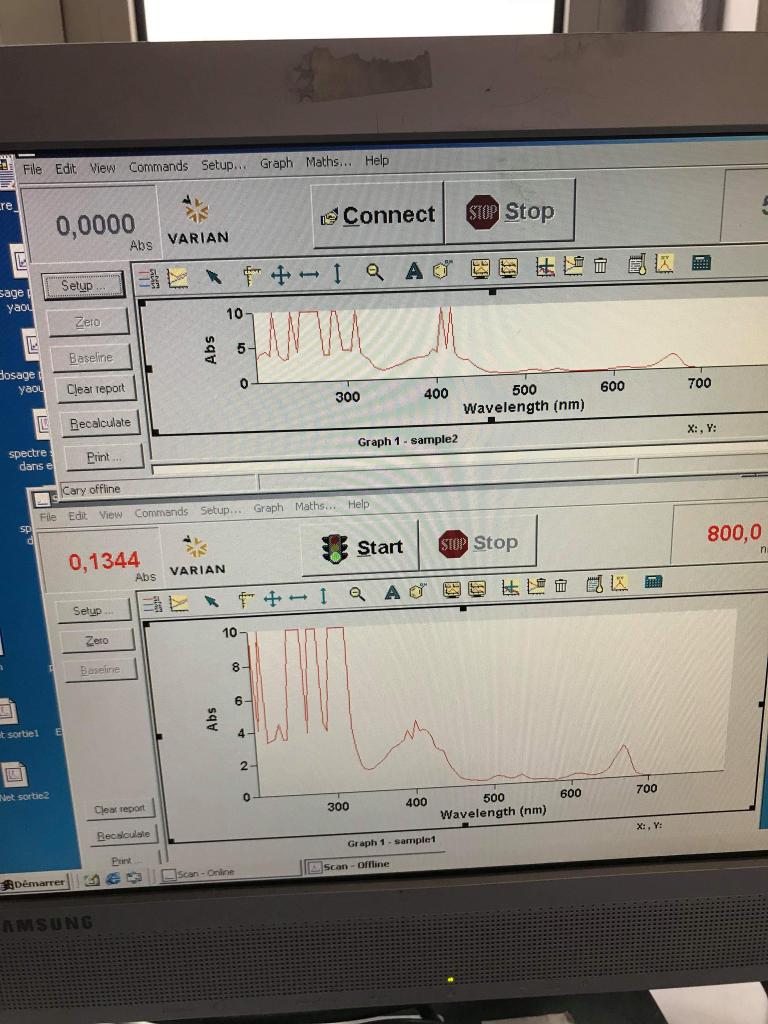Open Commands menu in upper Scan window

(x=158, y=167)
